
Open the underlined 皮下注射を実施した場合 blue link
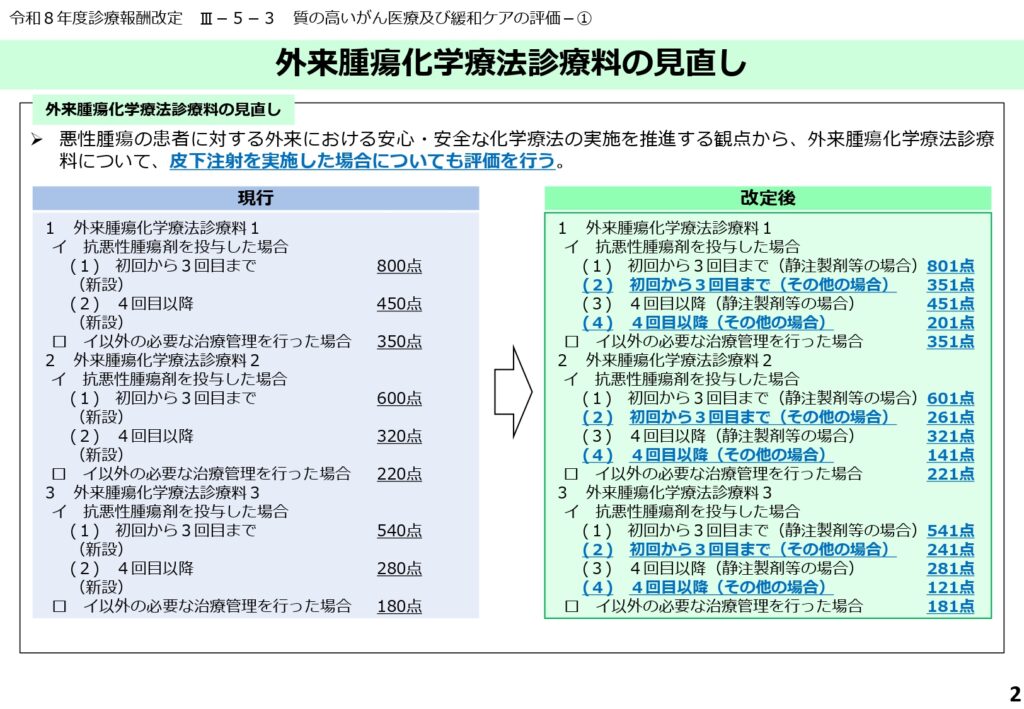361,161
